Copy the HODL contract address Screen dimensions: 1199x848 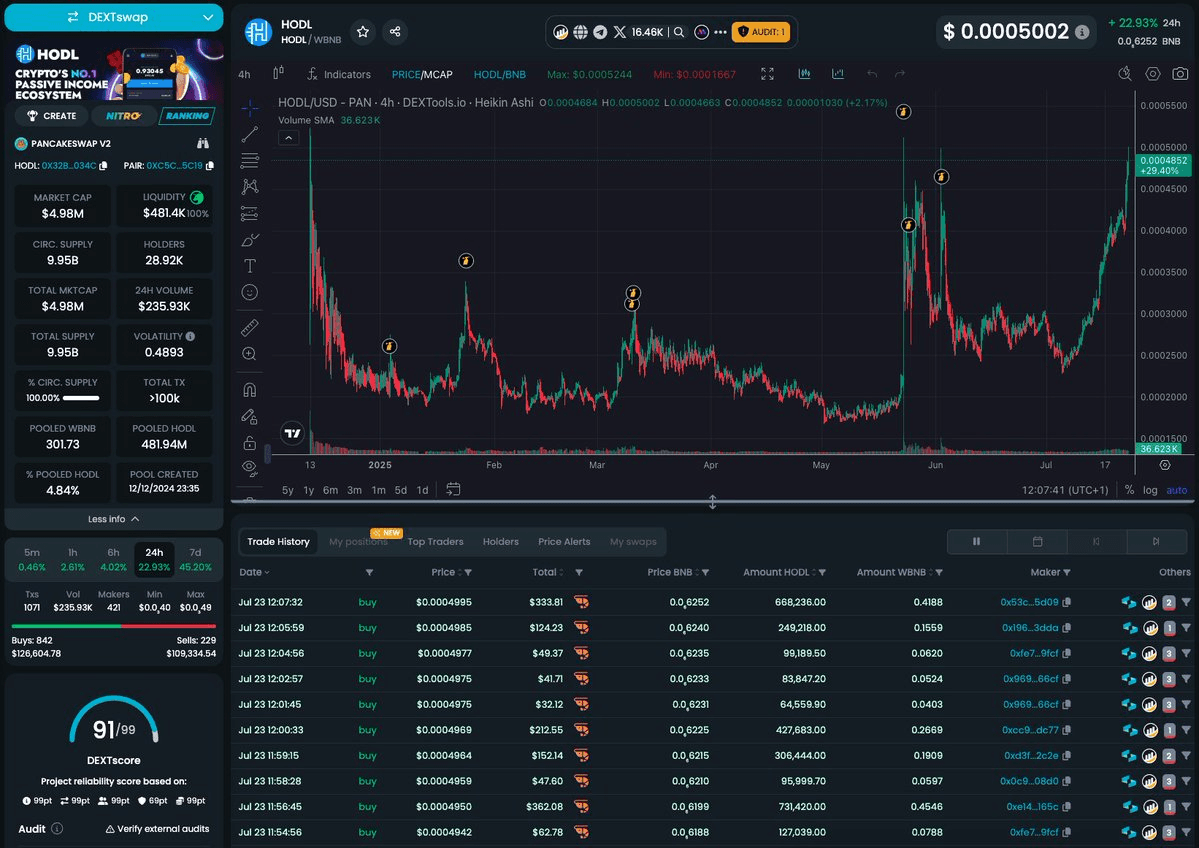pyautogui.click(x=103, y=166)
